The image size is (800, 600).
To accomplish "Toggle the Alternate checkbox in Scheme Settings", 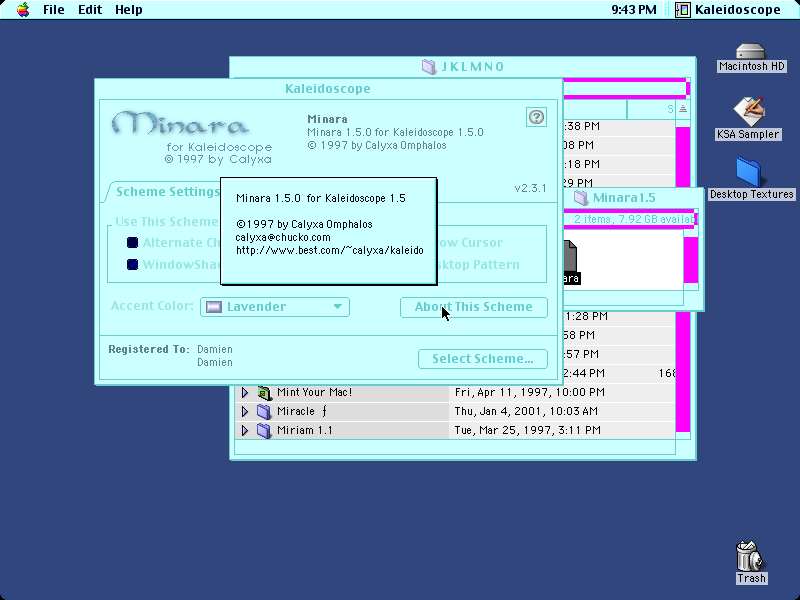I will (133, 242).
